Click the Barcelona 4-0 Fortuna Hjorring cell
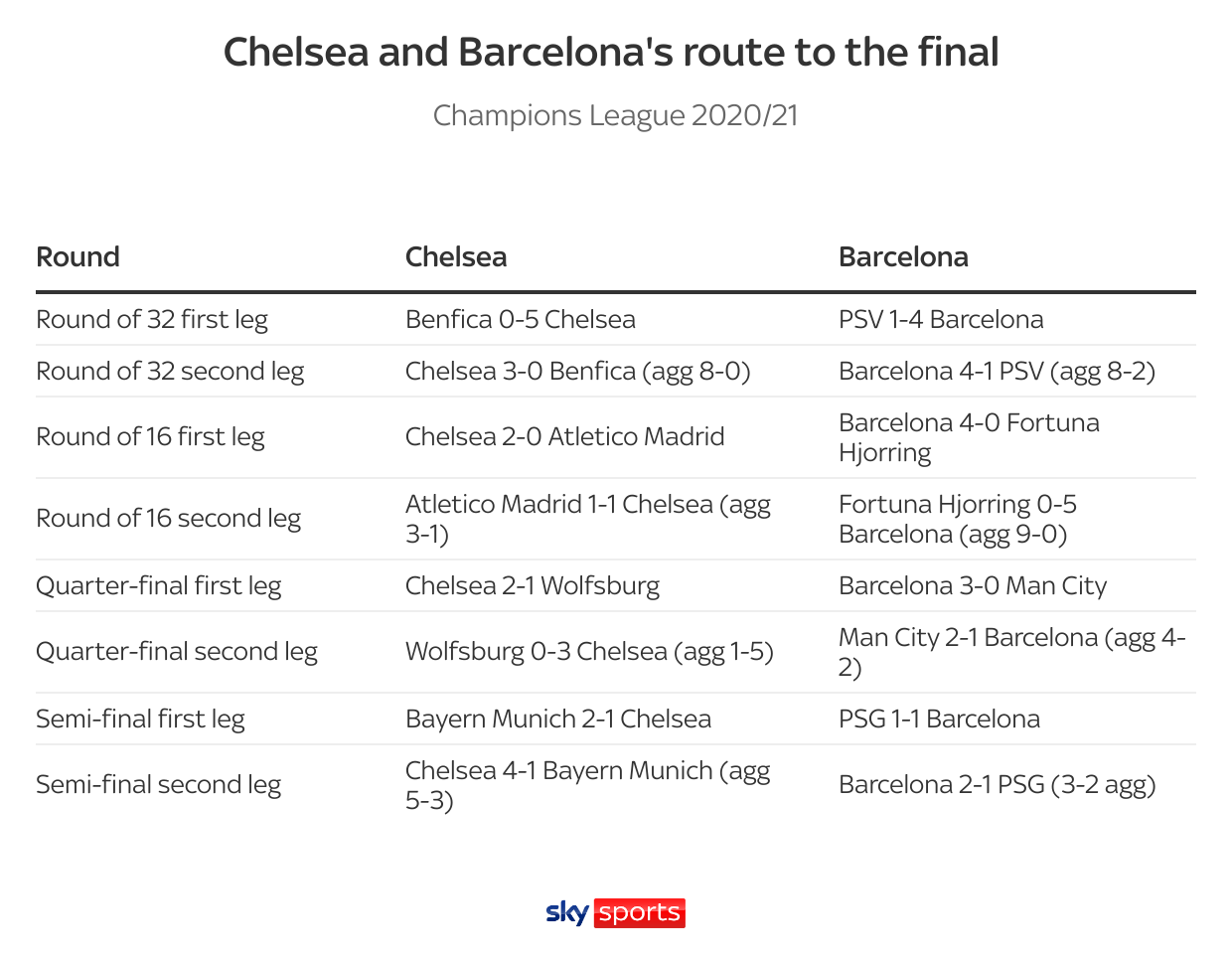Screen dimensions: 1232x960 coord(969,437)
